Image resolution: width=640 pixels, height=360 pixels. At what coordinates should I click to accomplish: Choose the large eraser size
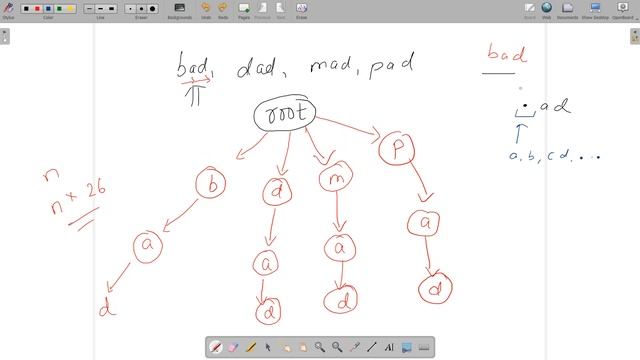152,9
